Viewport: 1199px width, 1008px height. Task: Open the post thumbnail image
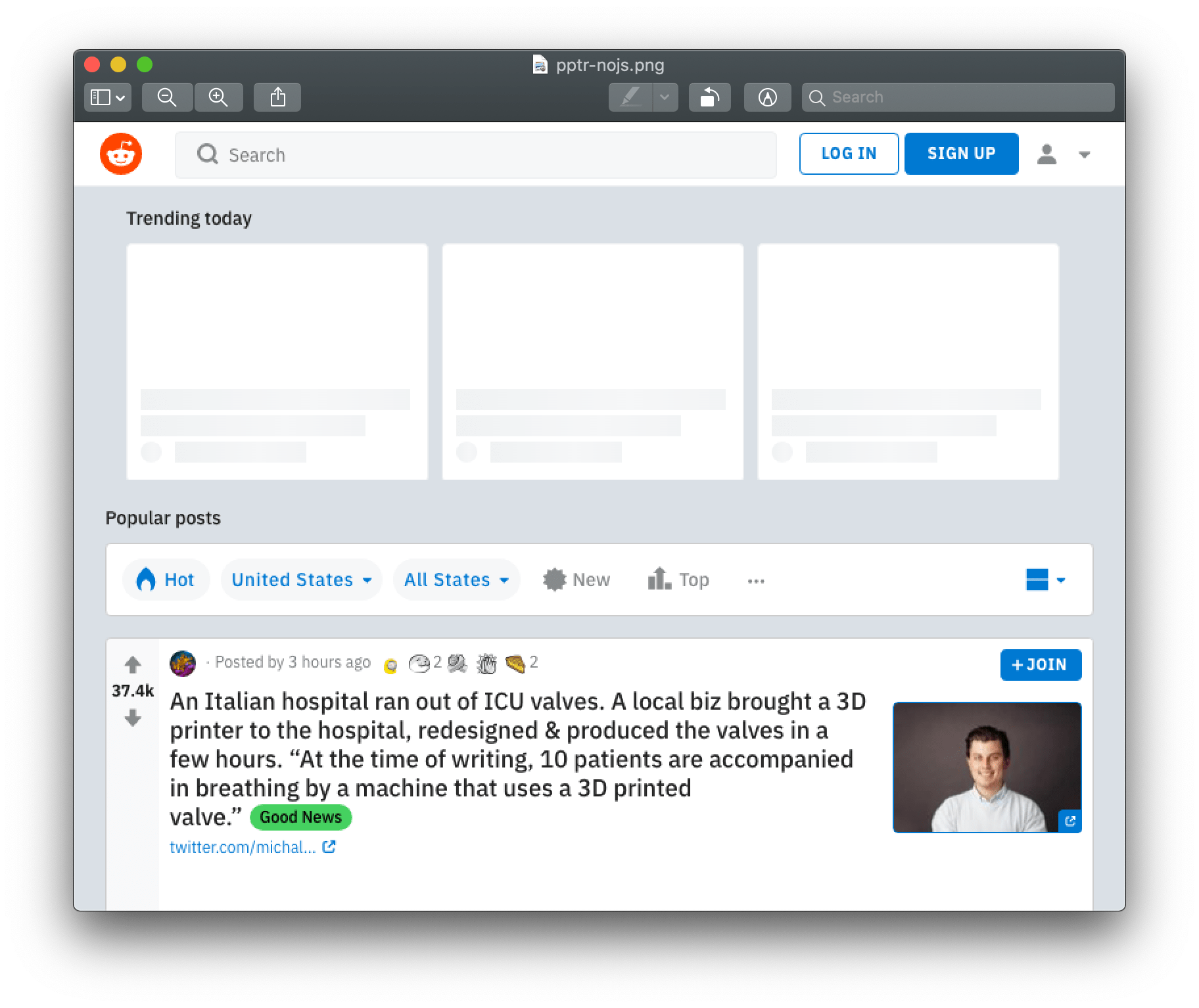coord(987,767)
